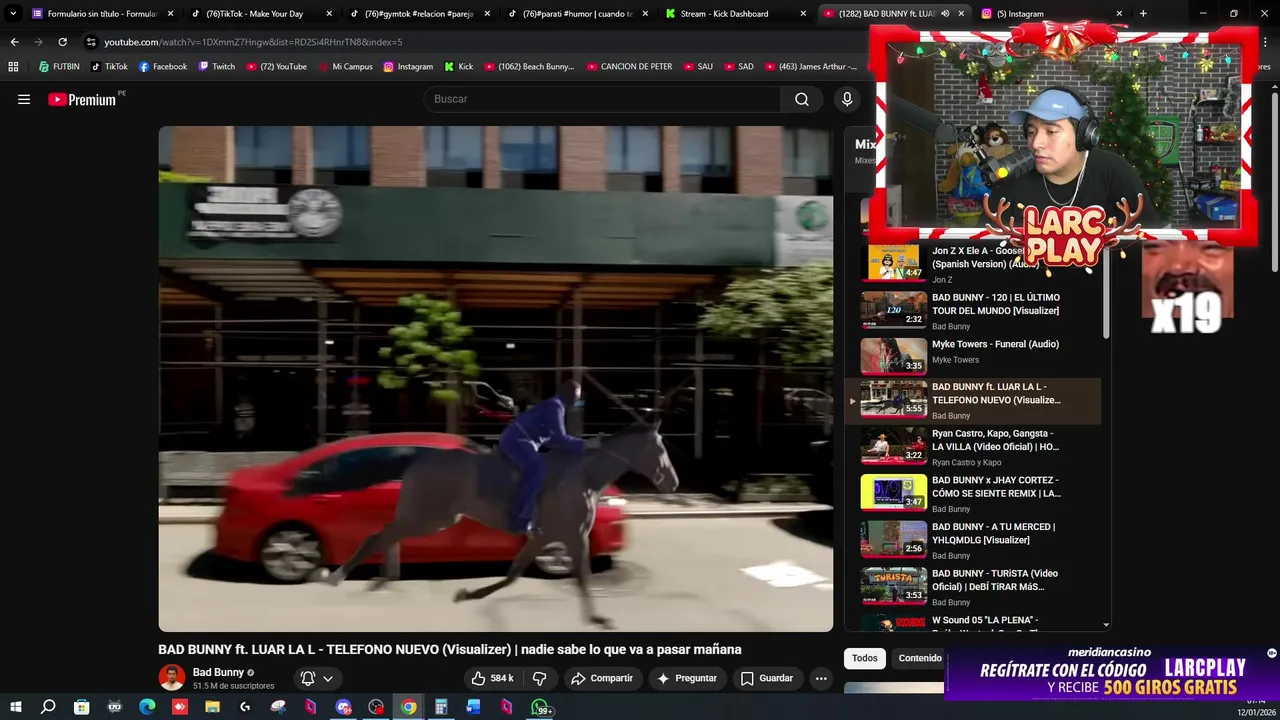Open FUTBIN bookmark
Screen dimensions: 1280x720
point(59,67)
